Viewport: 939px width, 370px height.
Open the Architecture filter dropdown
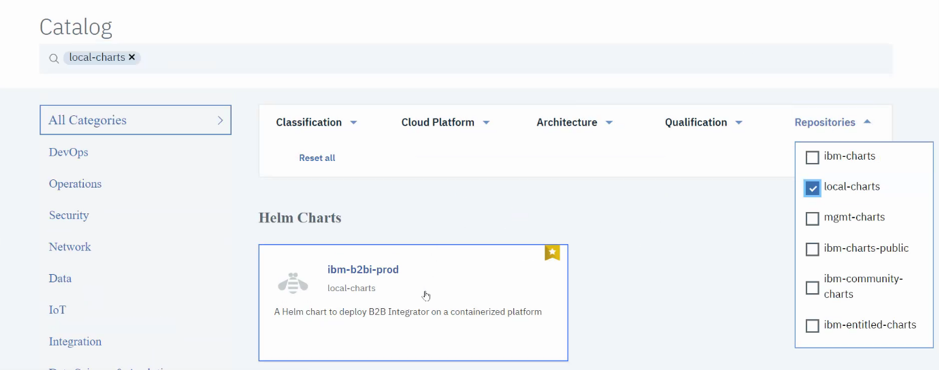pyautogui.click(x=574, y=122)
